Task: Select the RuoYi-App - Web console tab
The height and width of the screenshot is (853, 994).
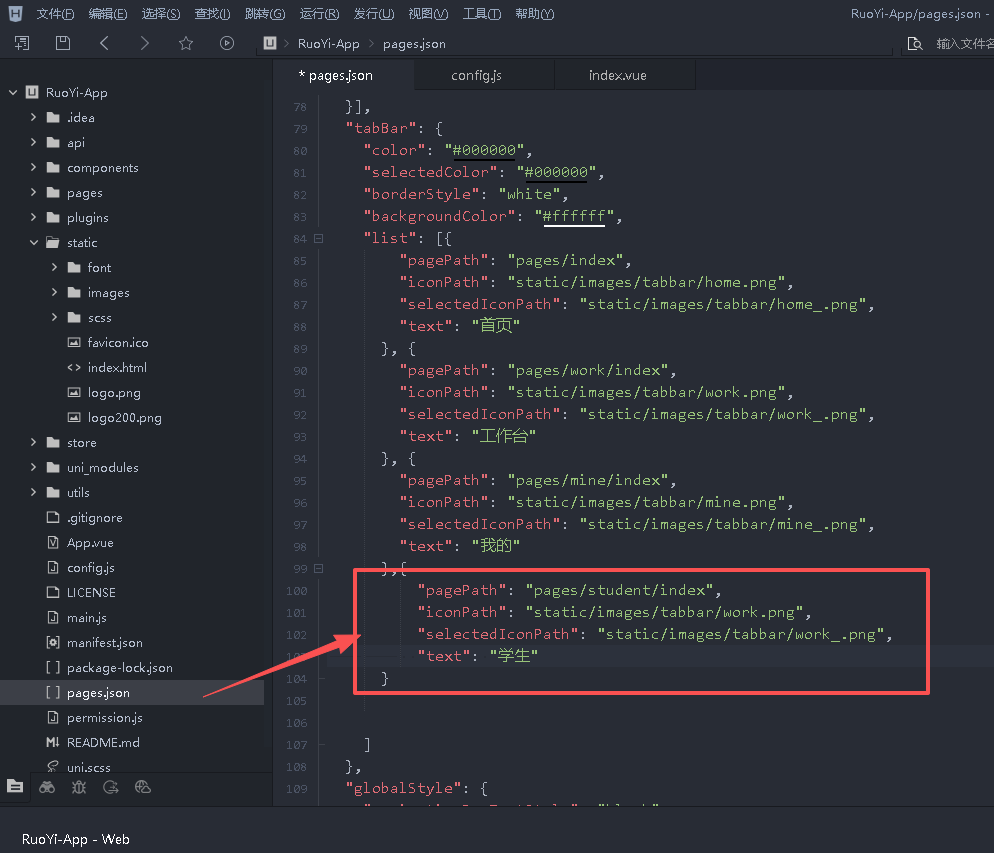Action: click(x=76, y=839)
